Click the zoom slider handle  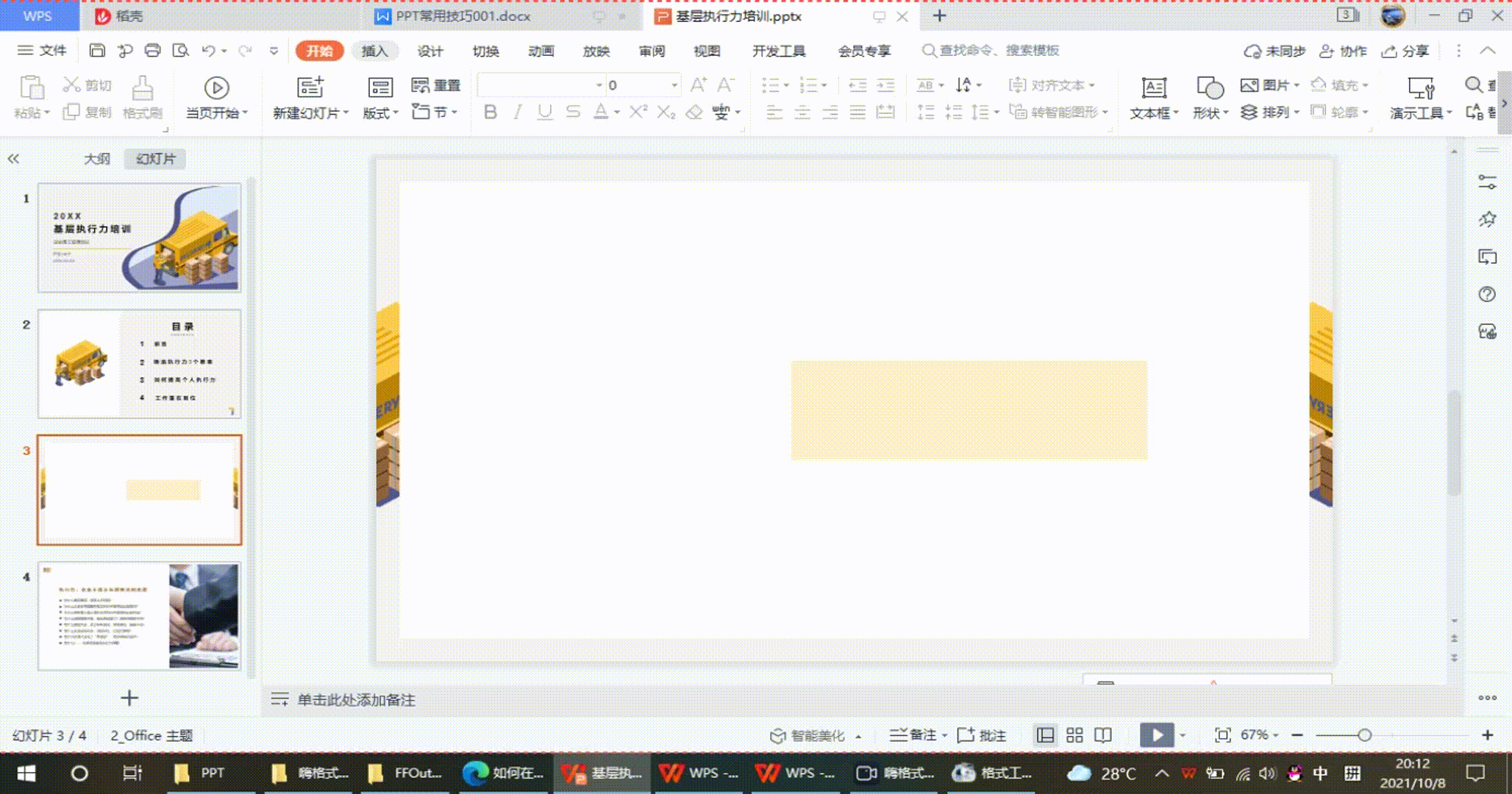coord(1364,735)
